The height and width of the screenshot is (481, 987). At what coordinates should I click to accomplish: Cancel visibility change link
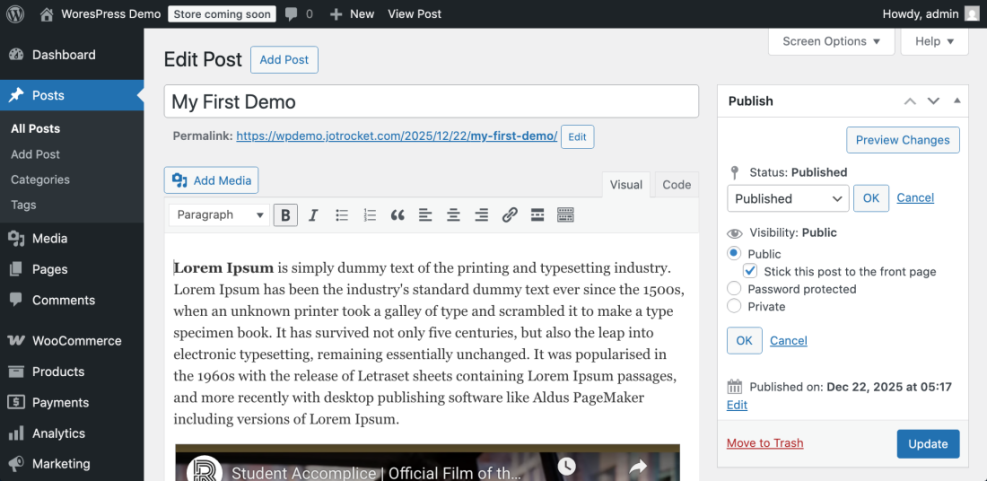point(788,341)
